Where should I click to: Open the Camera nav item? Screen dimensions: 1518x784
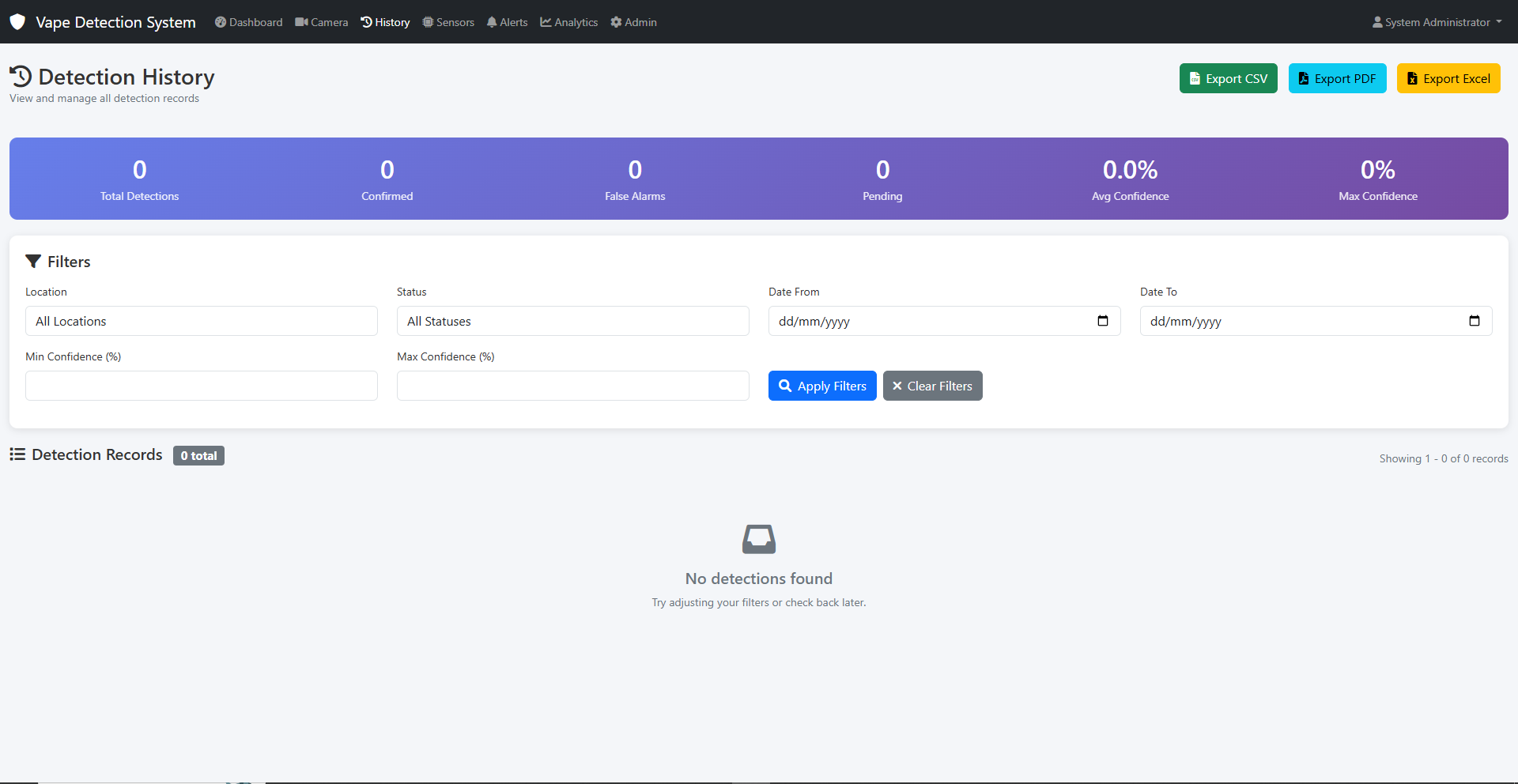coord(322,22)
